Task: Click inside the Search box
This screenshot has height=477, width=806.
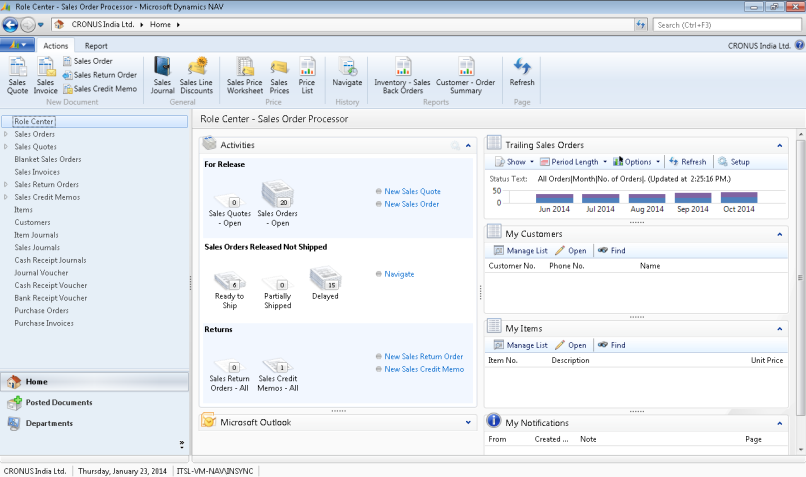Action: coord(726,25)
